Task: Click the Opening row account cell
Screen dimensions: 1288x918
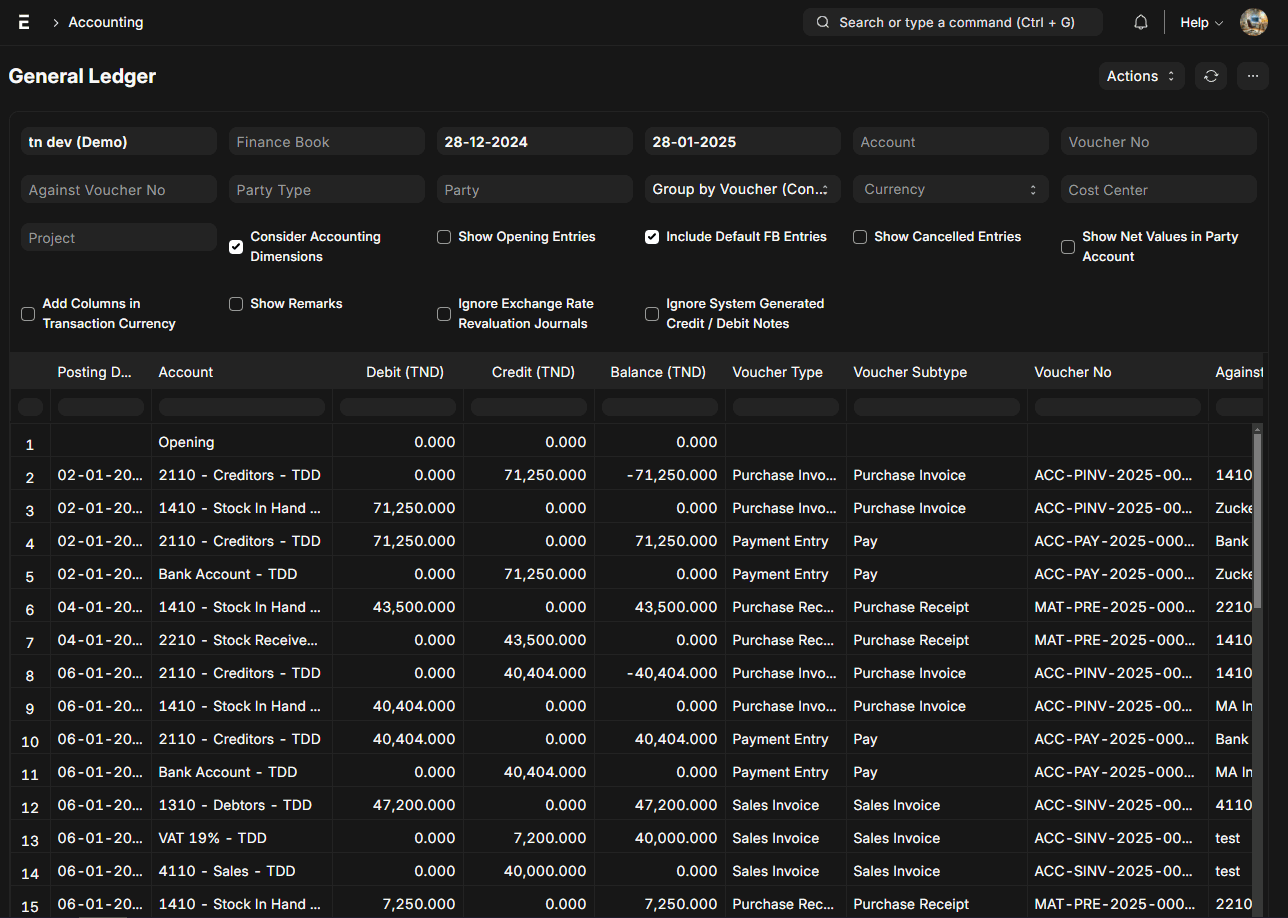Action: 241,442
